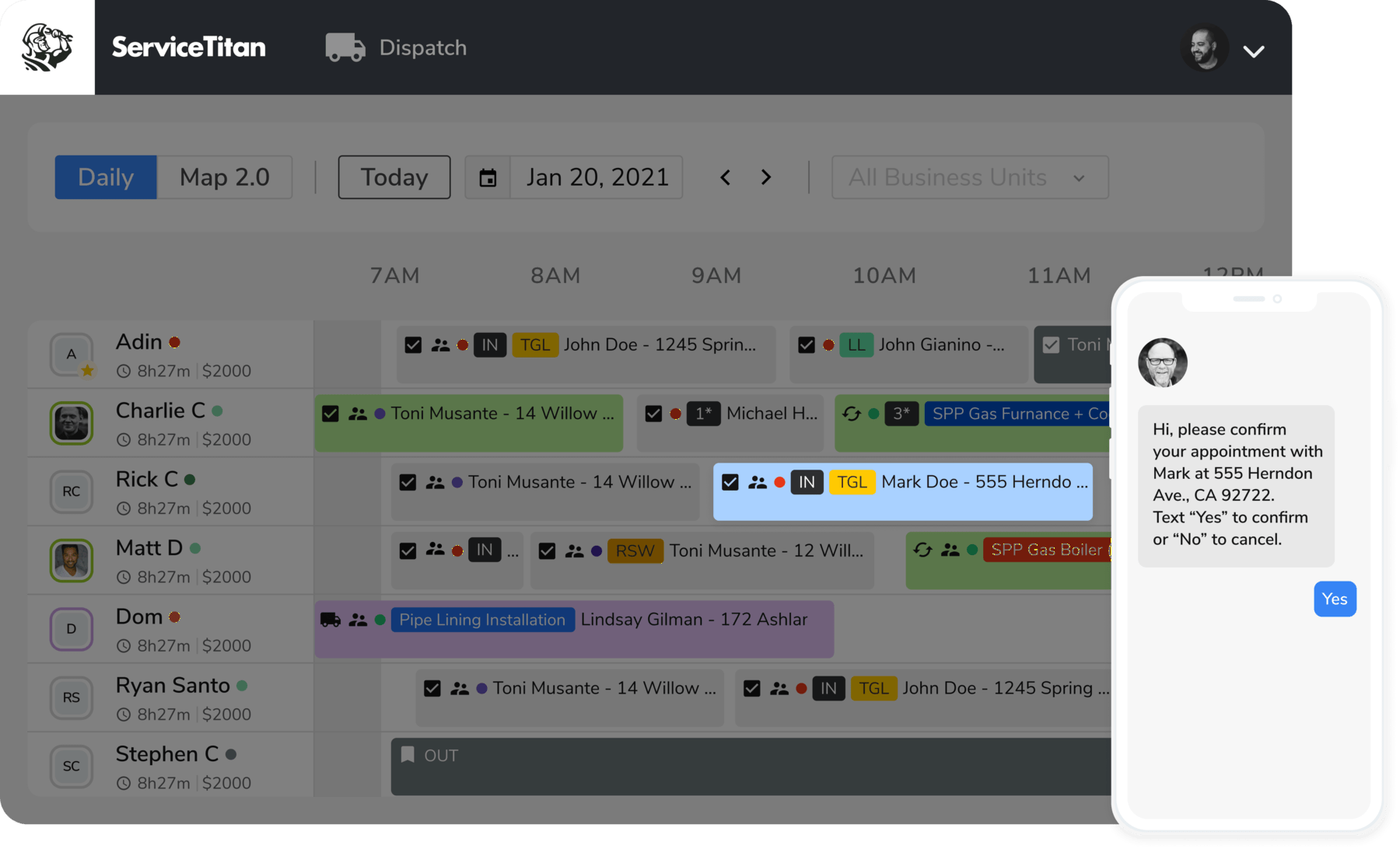Toggle checkbox on Mark Doe job

(x=730, y=482)
